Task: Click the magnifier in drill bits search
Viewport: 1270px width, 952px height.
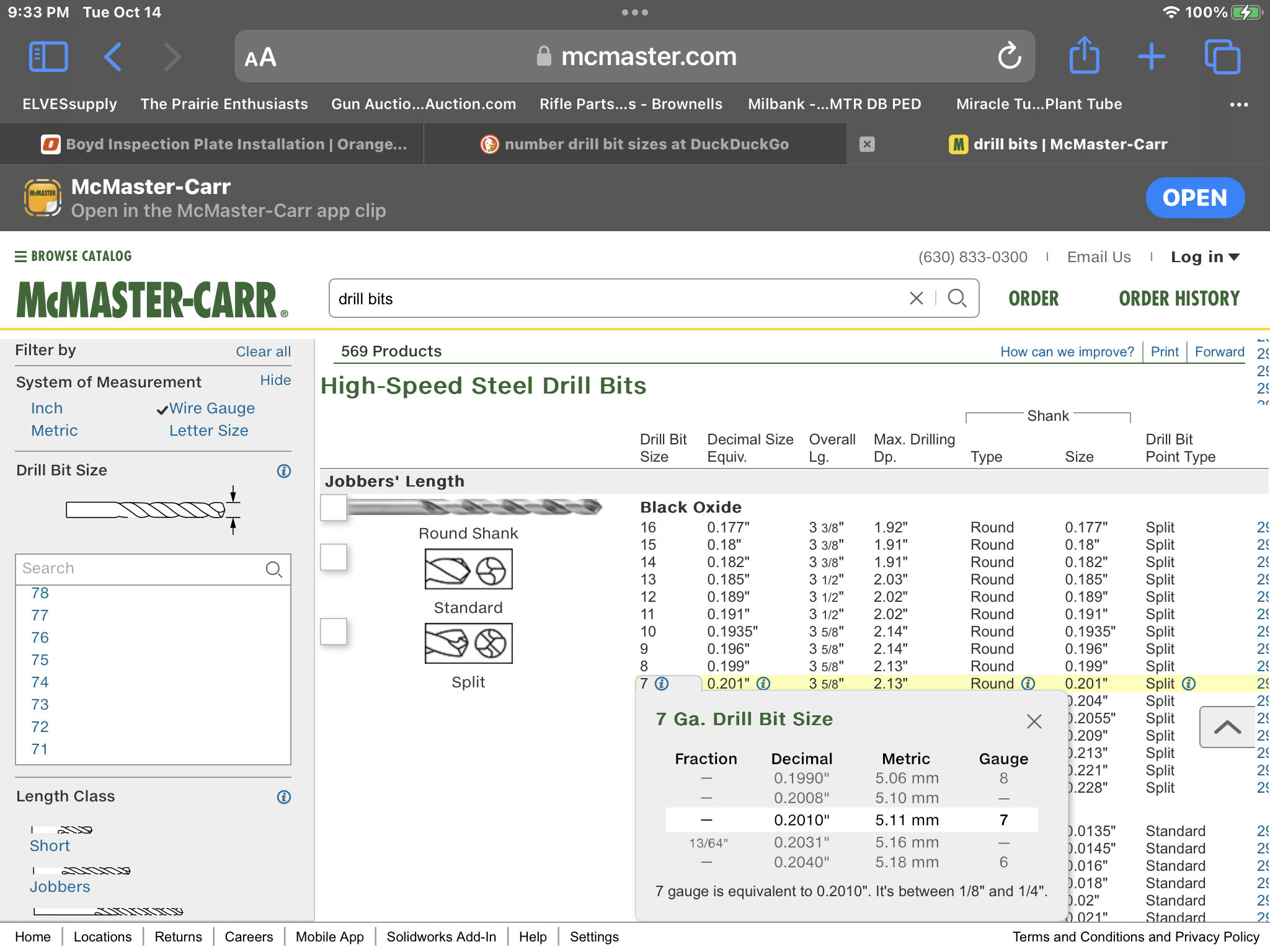Action: tap(957, 299)
